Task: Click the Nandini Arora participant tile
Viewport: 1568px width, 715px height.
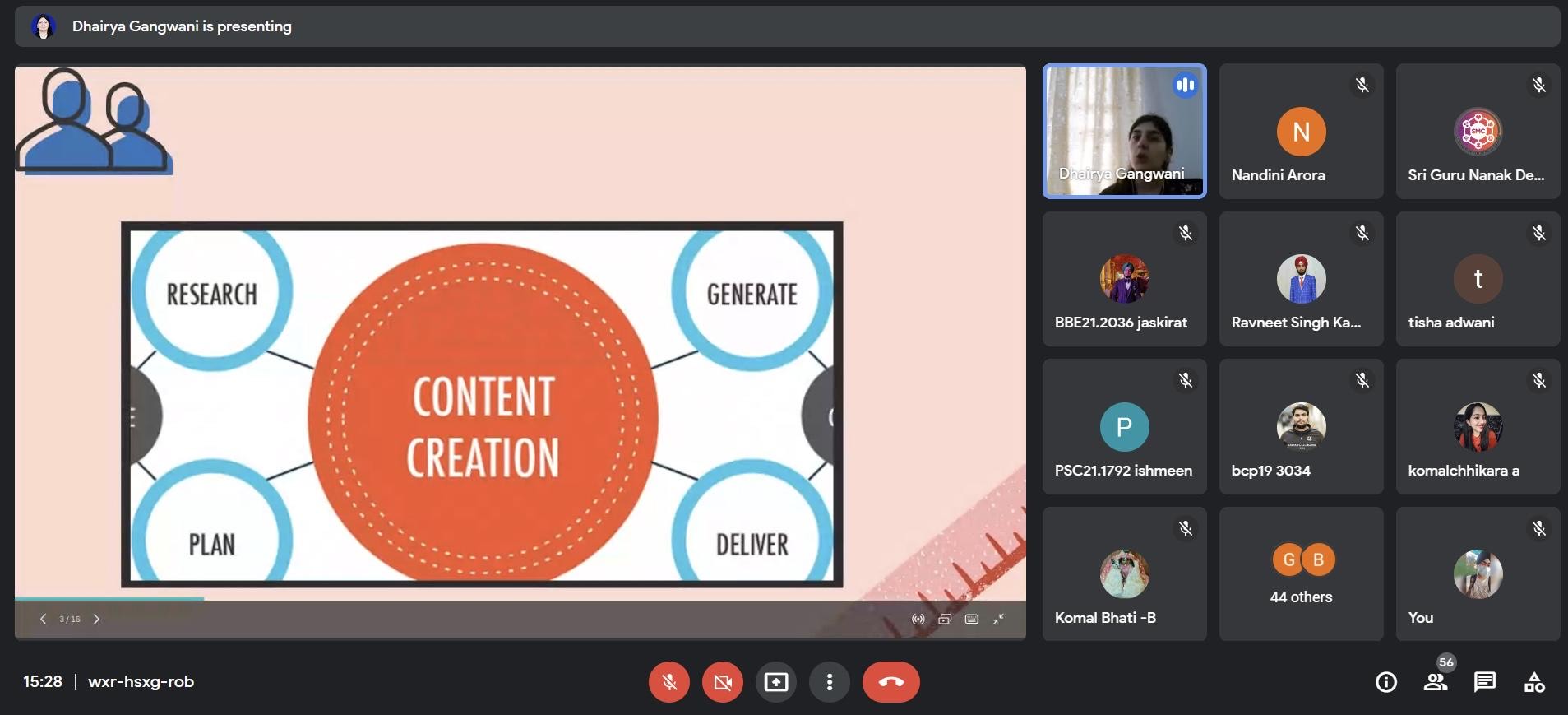Action: tap(1301, 131)
